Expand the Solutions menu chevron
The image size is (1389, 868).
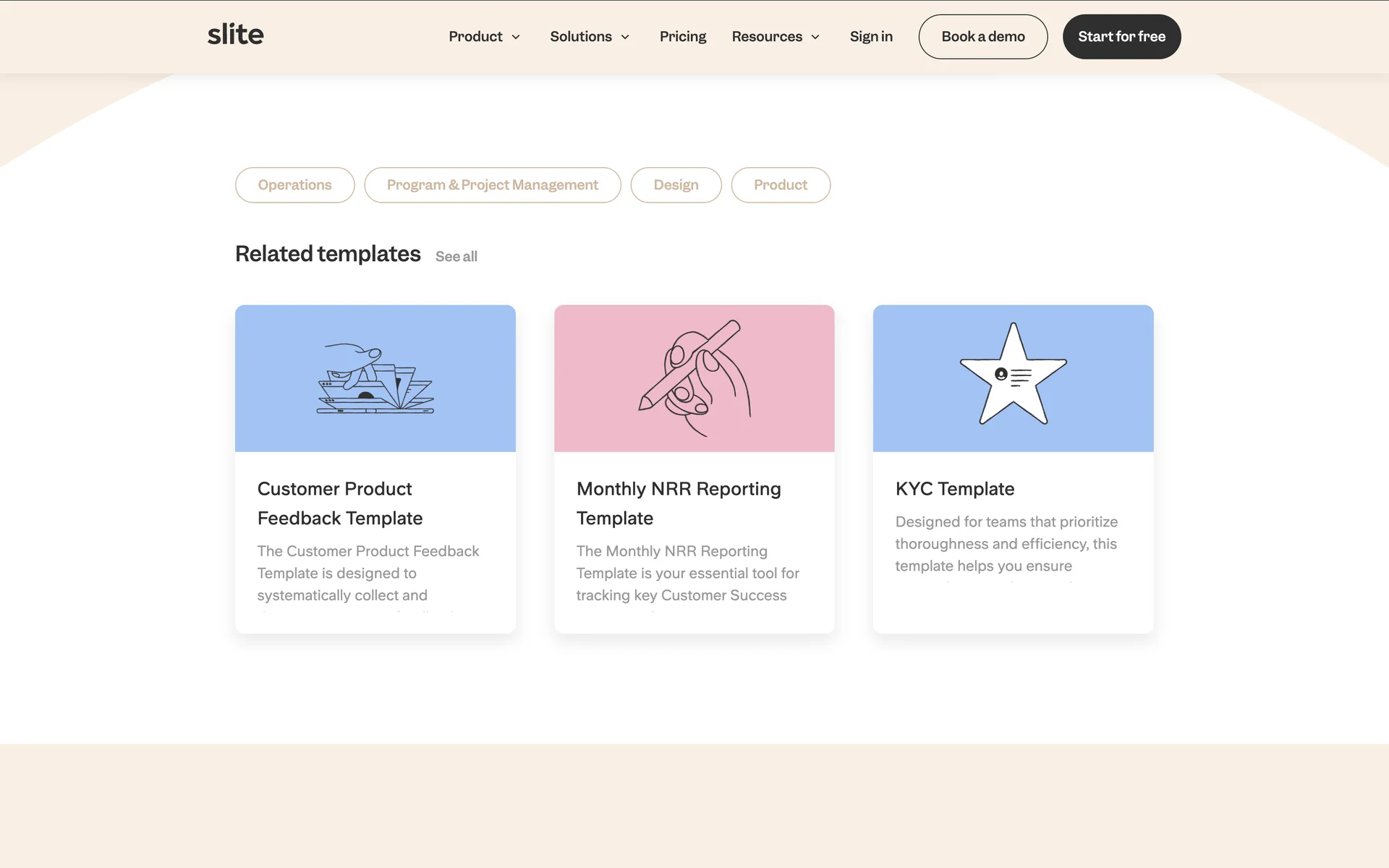click(x=625, y=37)
